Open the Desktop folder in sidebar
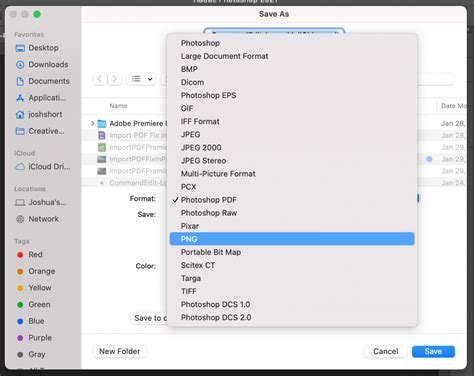474x376 pixels. tap(37, 48)
